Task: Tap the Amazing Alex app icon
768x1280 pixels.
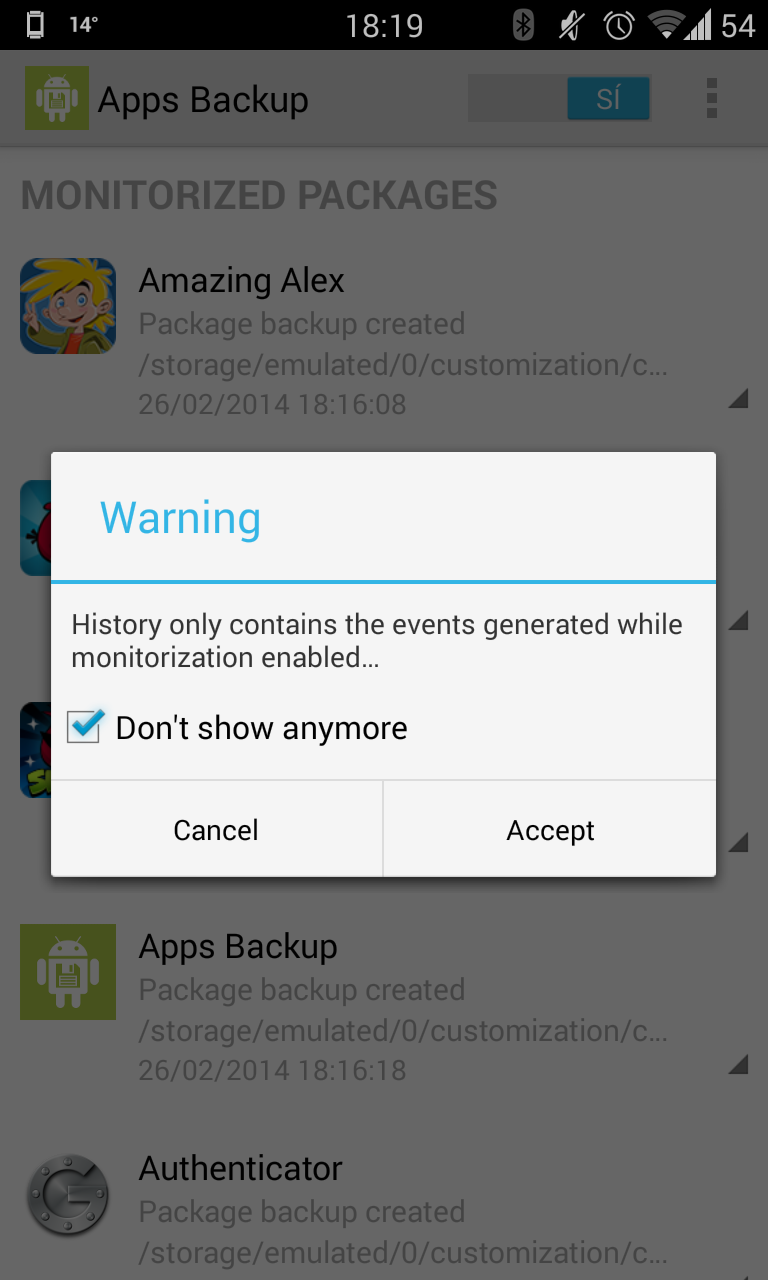Action: (x=68, y=306)
